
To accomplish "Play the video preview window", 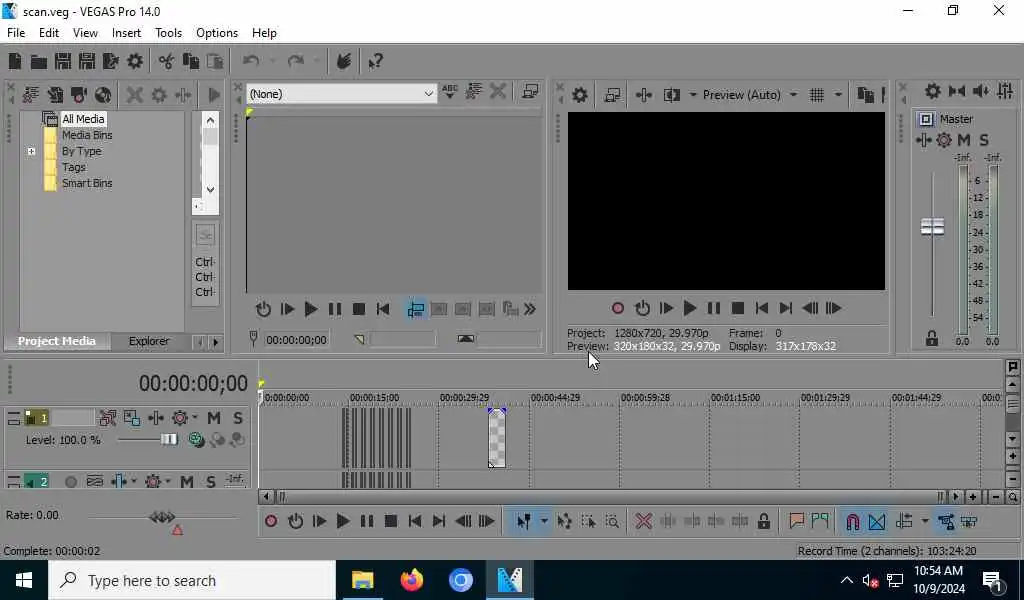I will [690, 308].
